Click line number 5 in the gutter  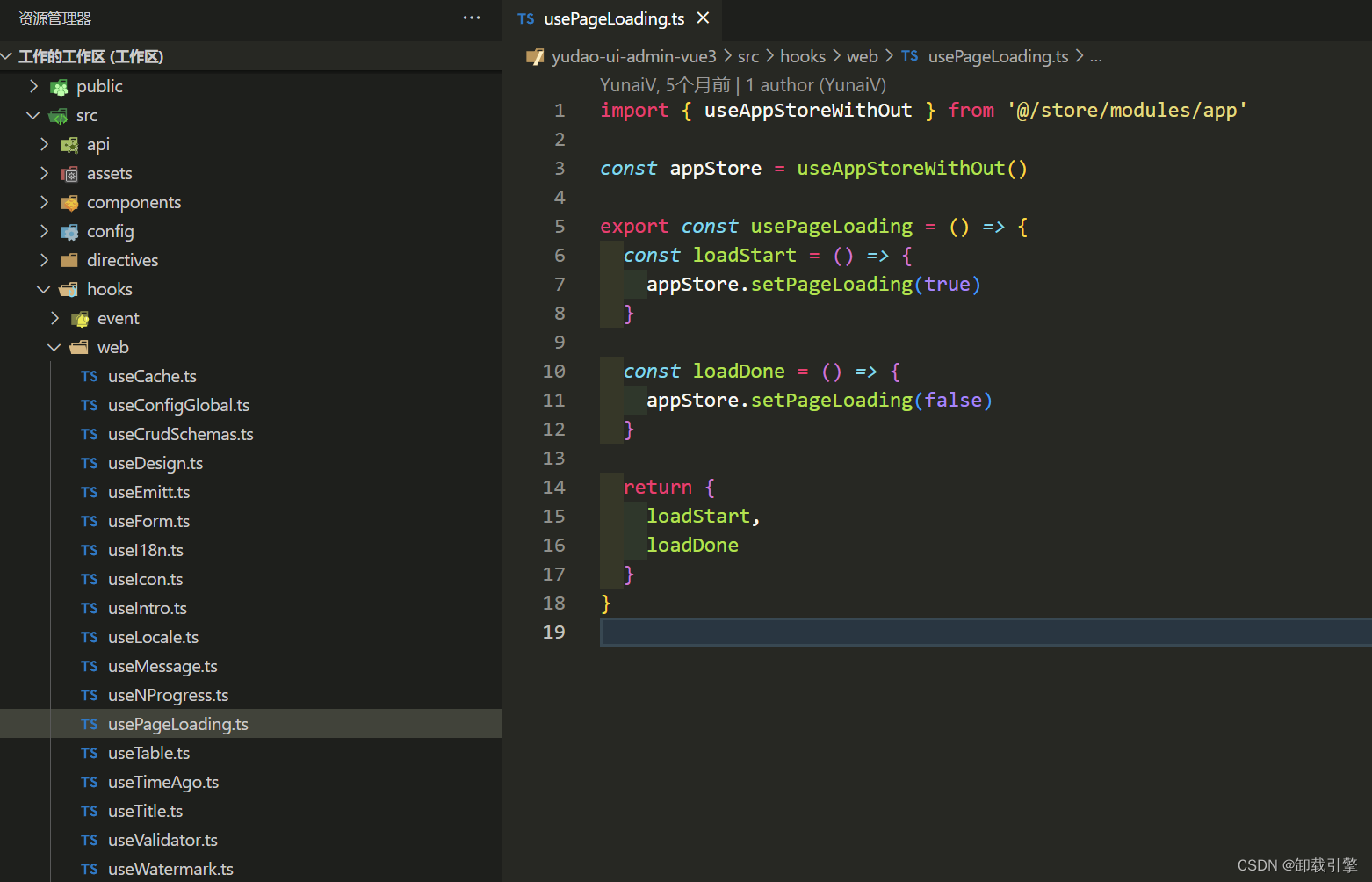[x=560, y=227]
